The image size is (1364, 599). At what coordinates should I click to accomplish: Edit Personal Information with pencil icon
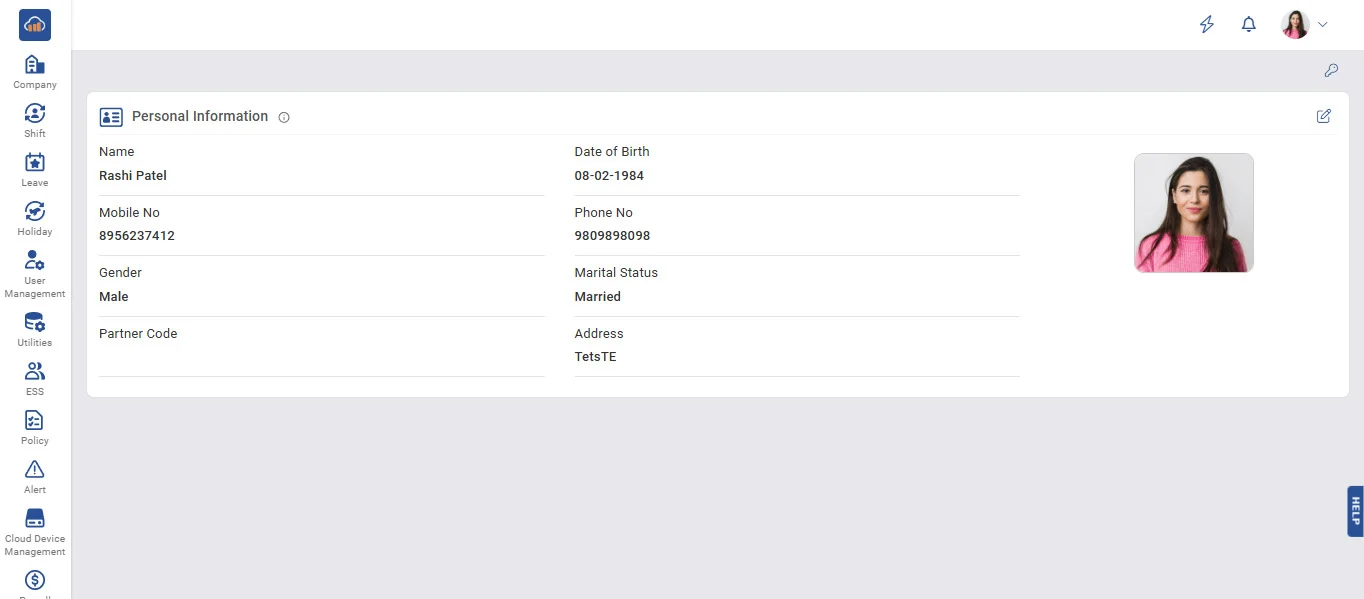click(x=1324, y=116)
